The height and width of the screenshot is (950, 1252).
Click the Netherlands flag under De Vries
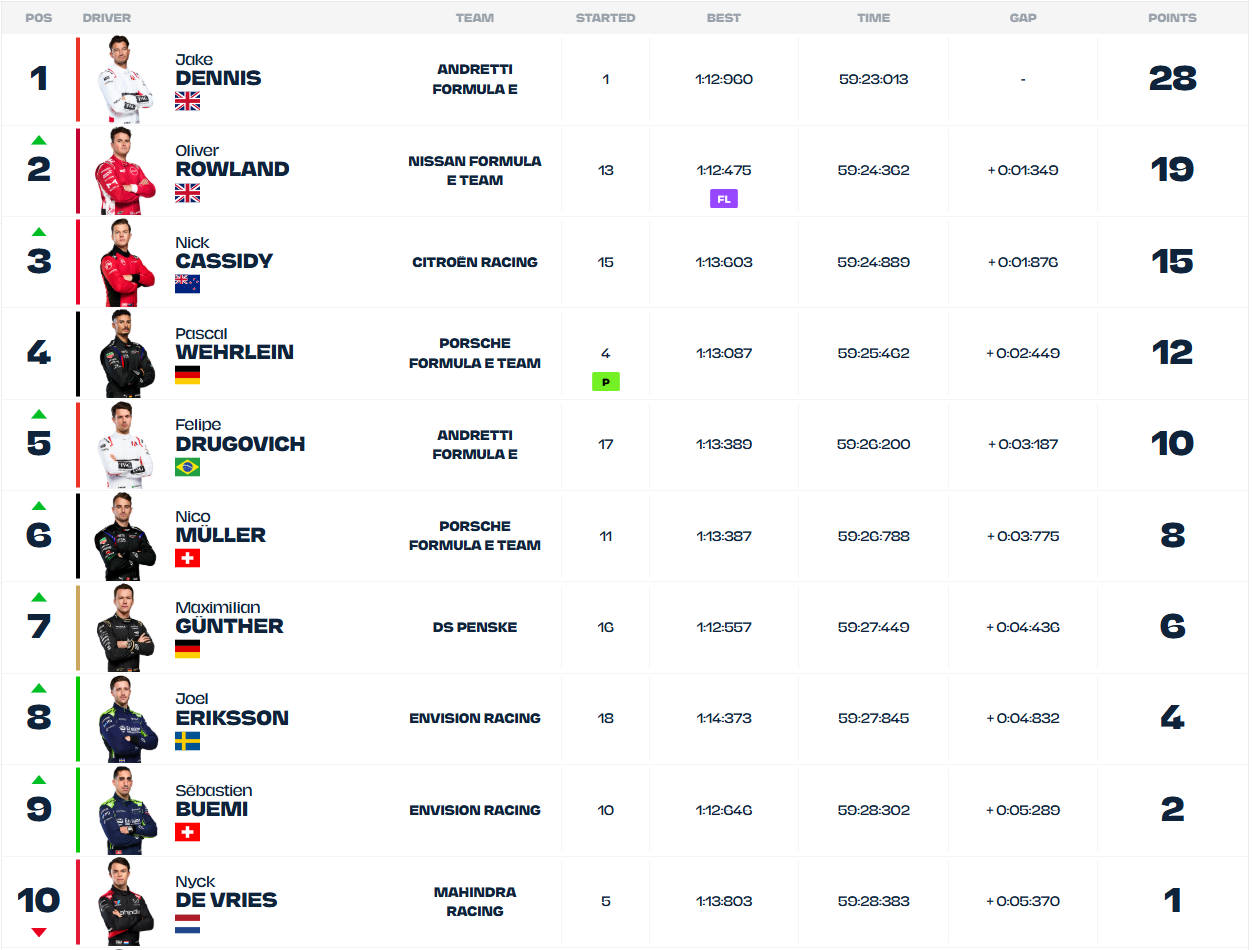(188, 923)
